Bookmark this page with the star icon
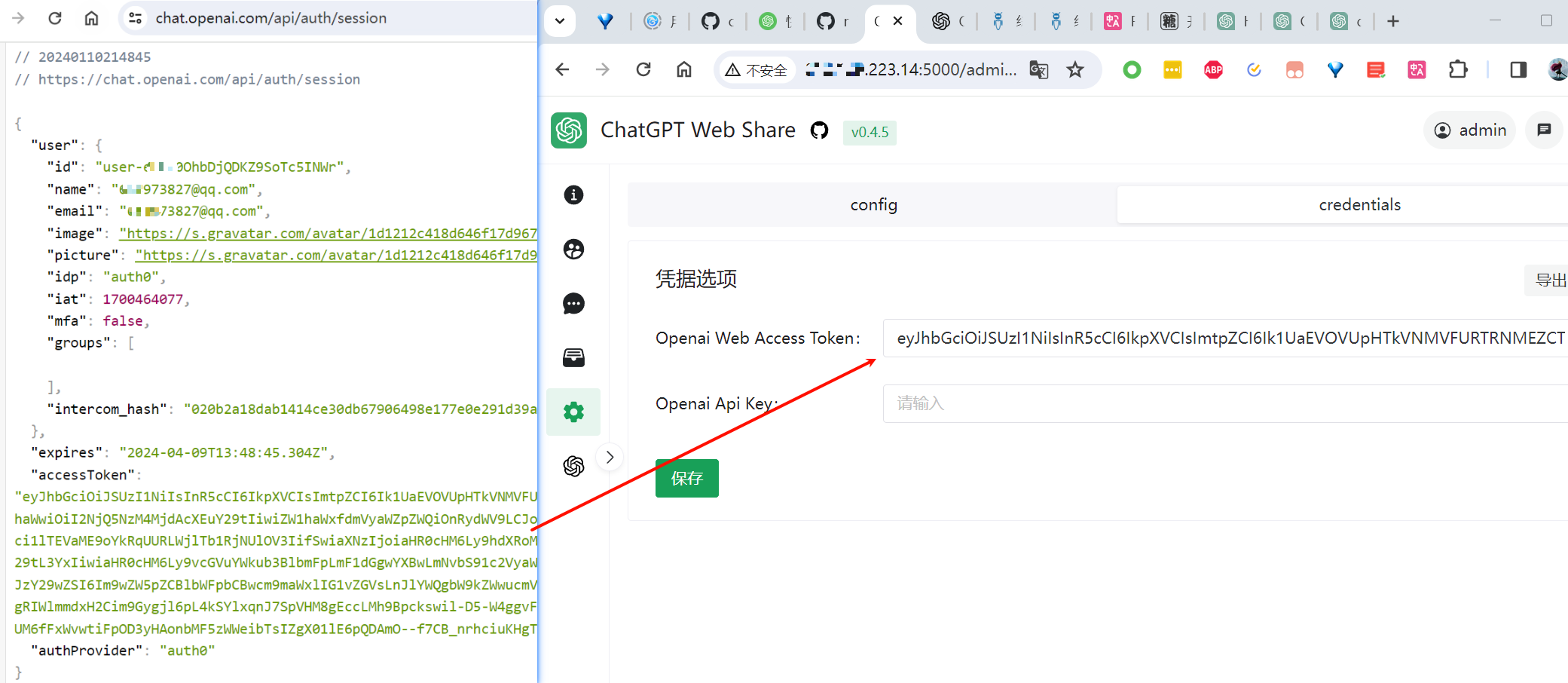Screen dimensions: 1568x683 [1075, 70]
